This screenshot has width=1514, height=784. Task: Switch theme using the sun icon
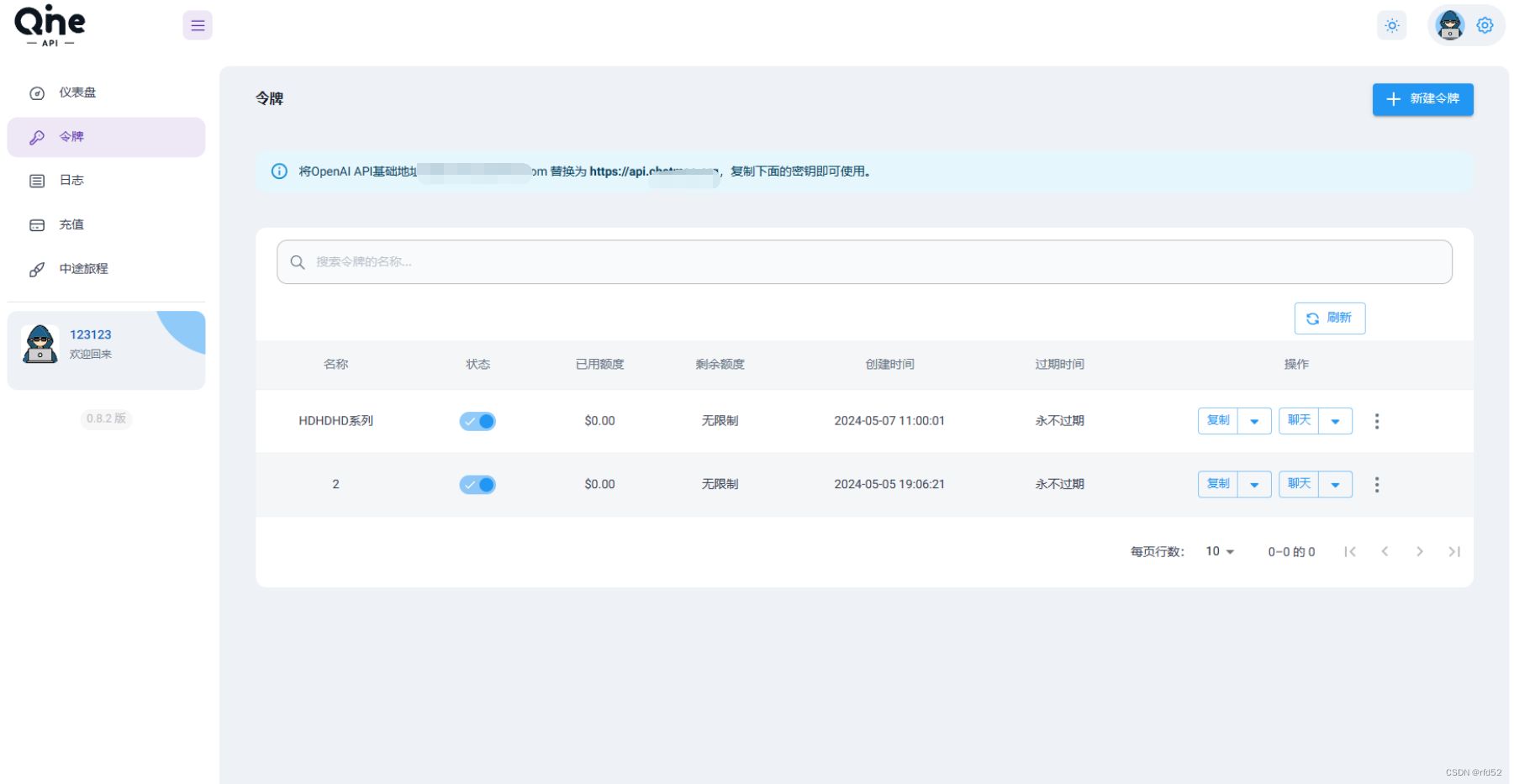(1392, 26)
